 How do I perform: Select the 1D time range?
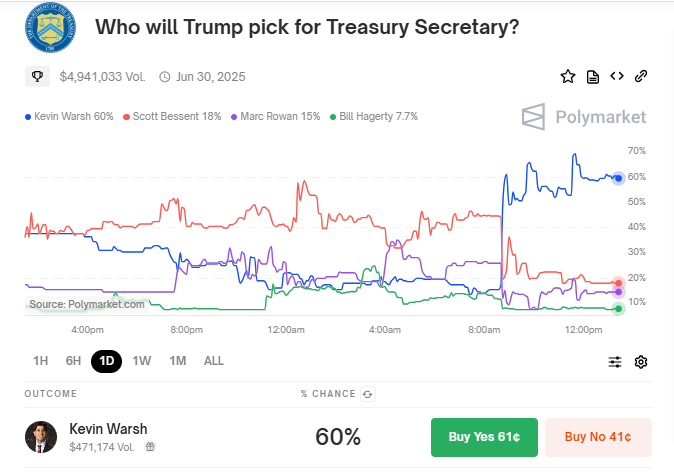106,361
